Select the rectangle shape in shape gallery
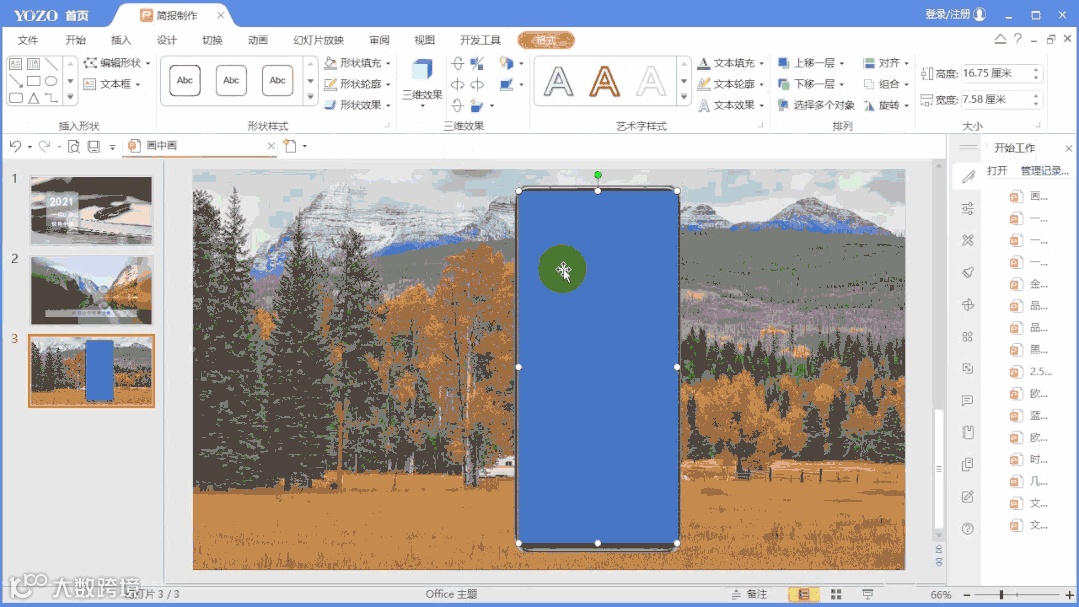 click(x=33, y=81)
